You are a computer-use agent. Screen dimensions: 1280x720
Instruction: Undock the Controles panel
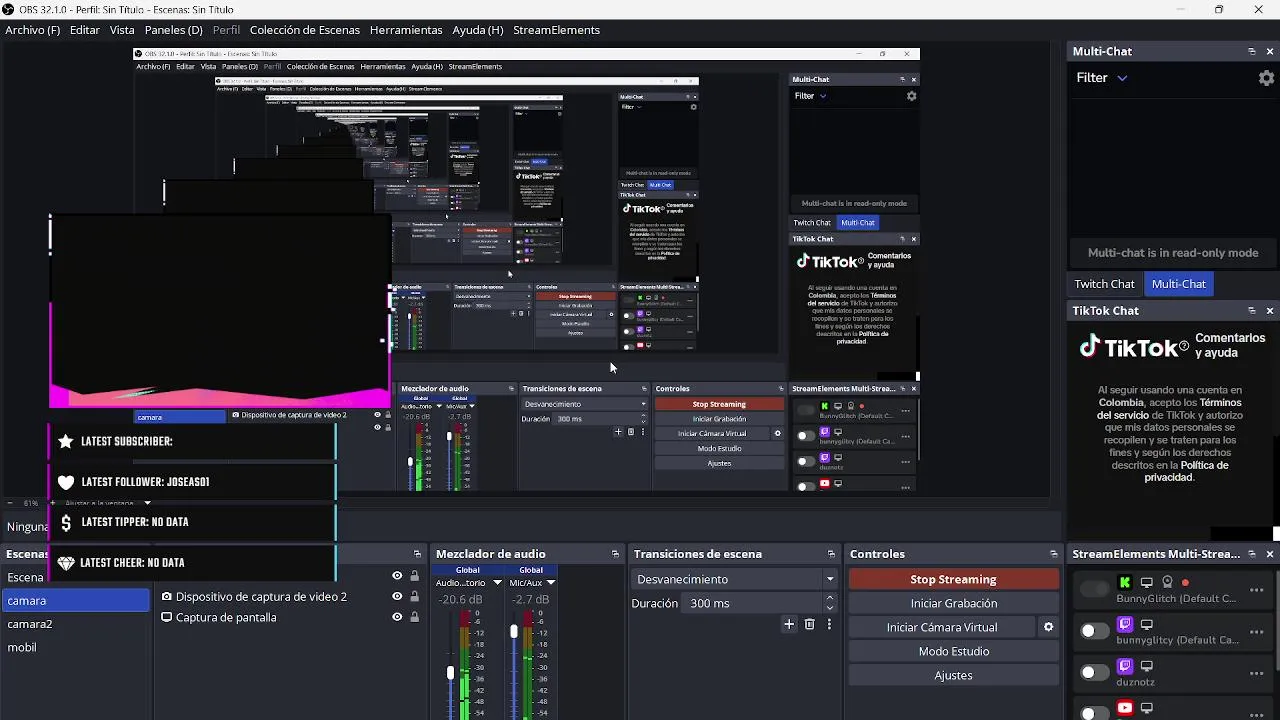point(1053,554)
